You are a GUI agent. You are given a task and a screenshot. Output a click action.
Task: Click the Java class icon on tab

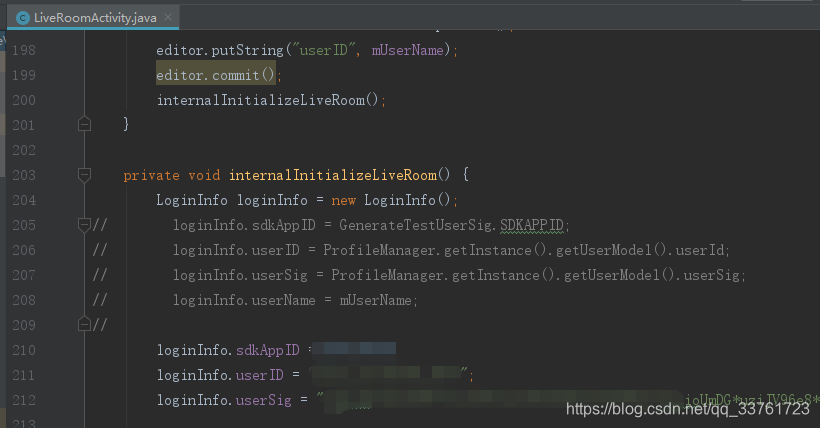[22, 18]
